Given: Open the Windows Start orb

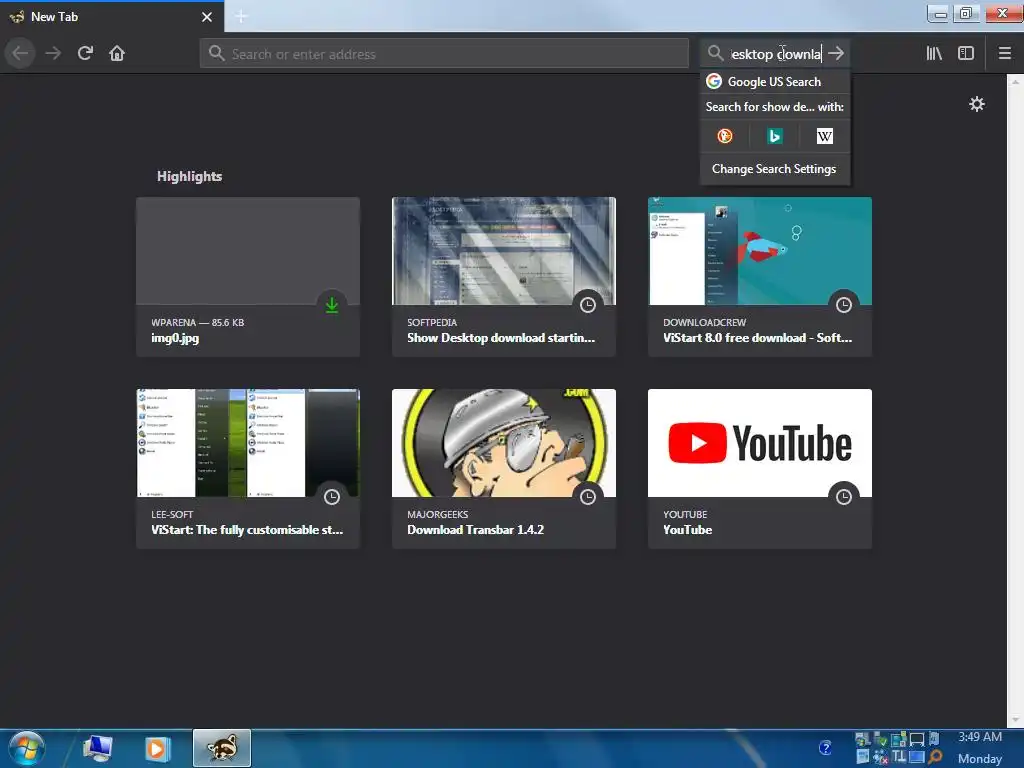Looking at the screenshot, I should pyautogui.click(x=27, y=748).
